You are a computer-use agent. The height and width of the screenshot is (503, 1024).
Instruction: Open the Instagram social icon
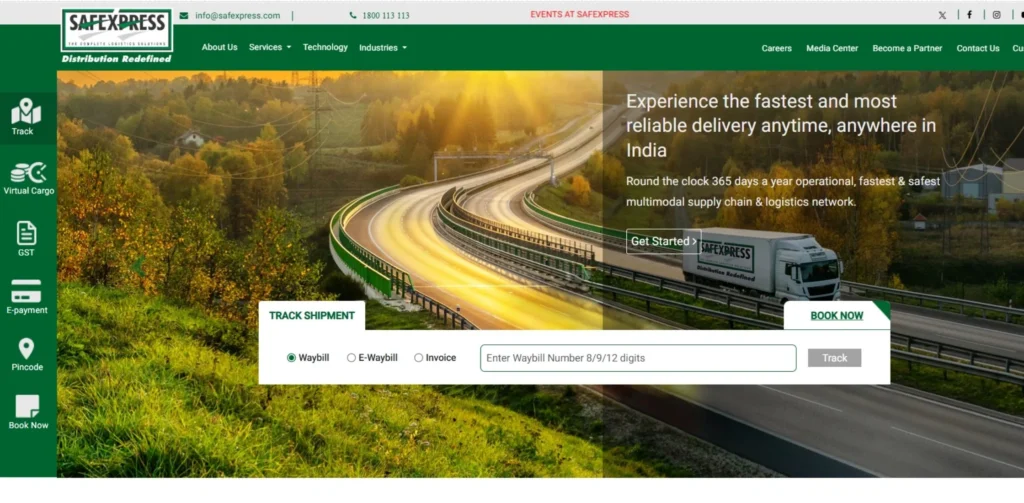click(x=997, y=15)
